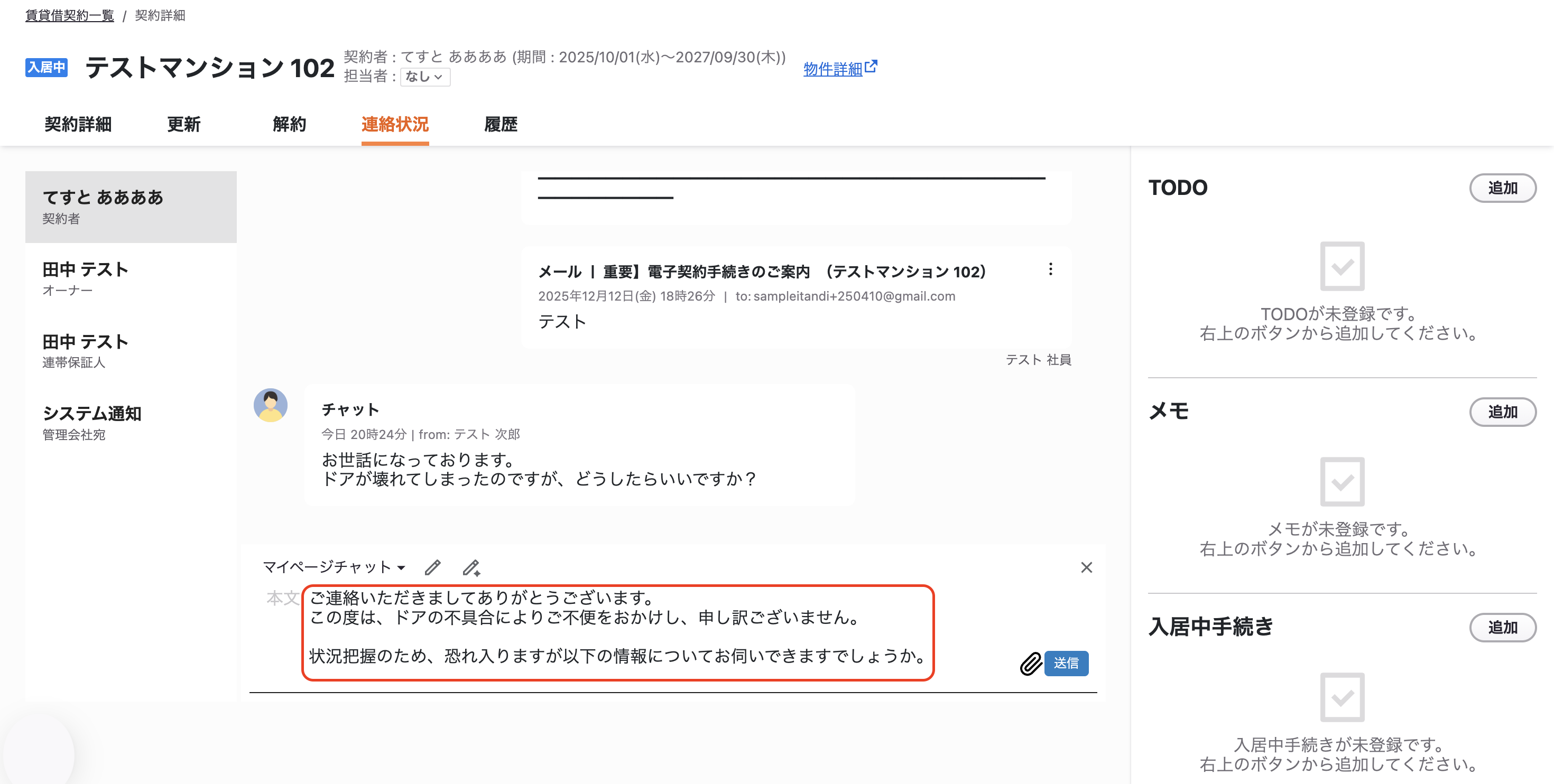1554x784 pixels.
Task: Click the AI pencil sparkle icon
Action: (471, 567)
